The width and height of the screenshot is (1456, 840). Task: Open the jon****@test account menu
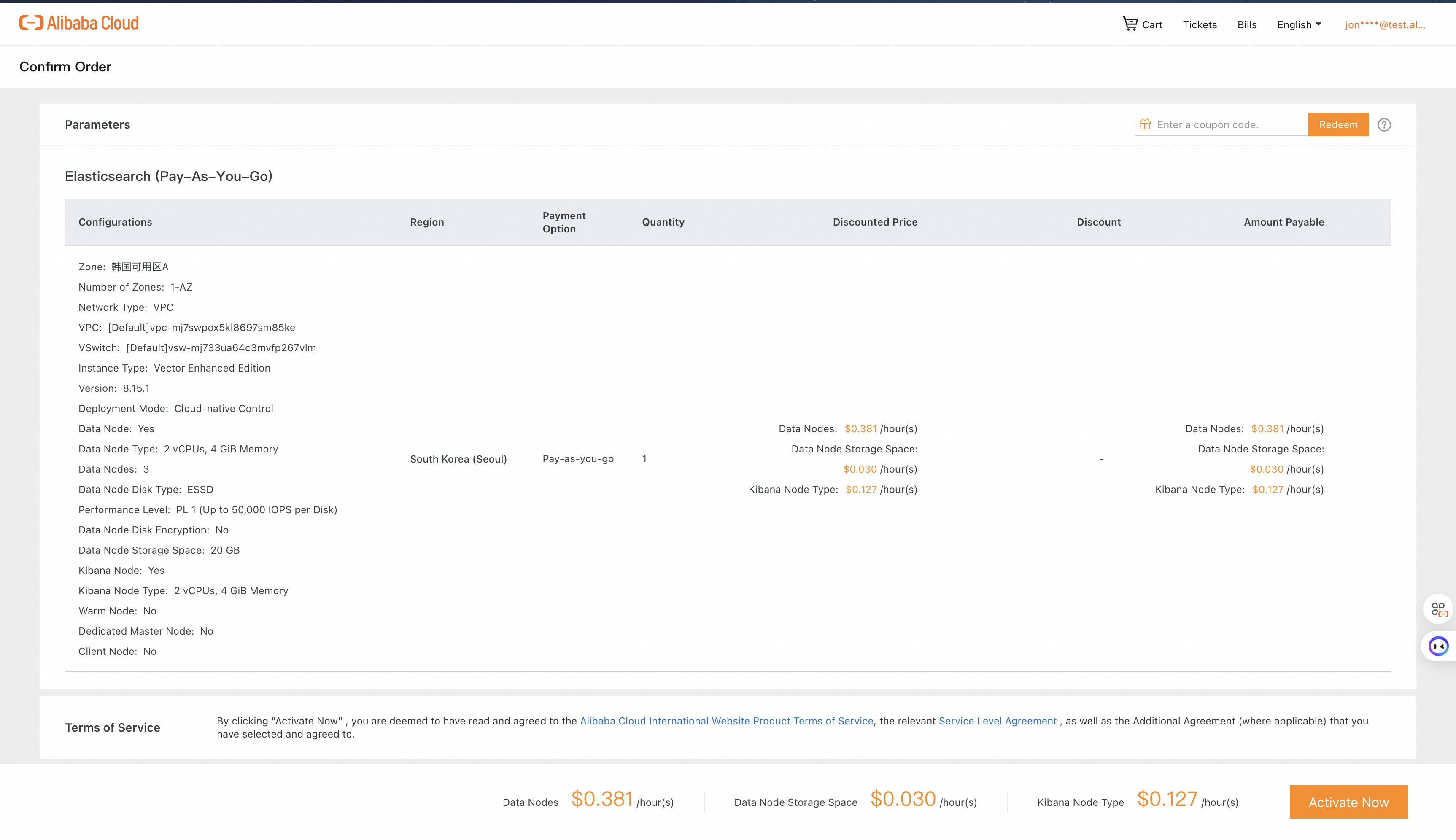pos(1384,25)
